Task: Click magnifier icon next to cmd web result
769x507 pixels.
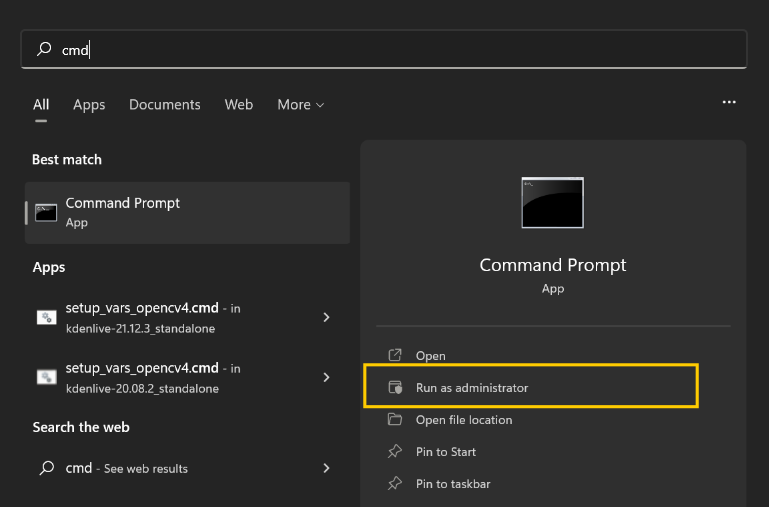Action: 47,468
